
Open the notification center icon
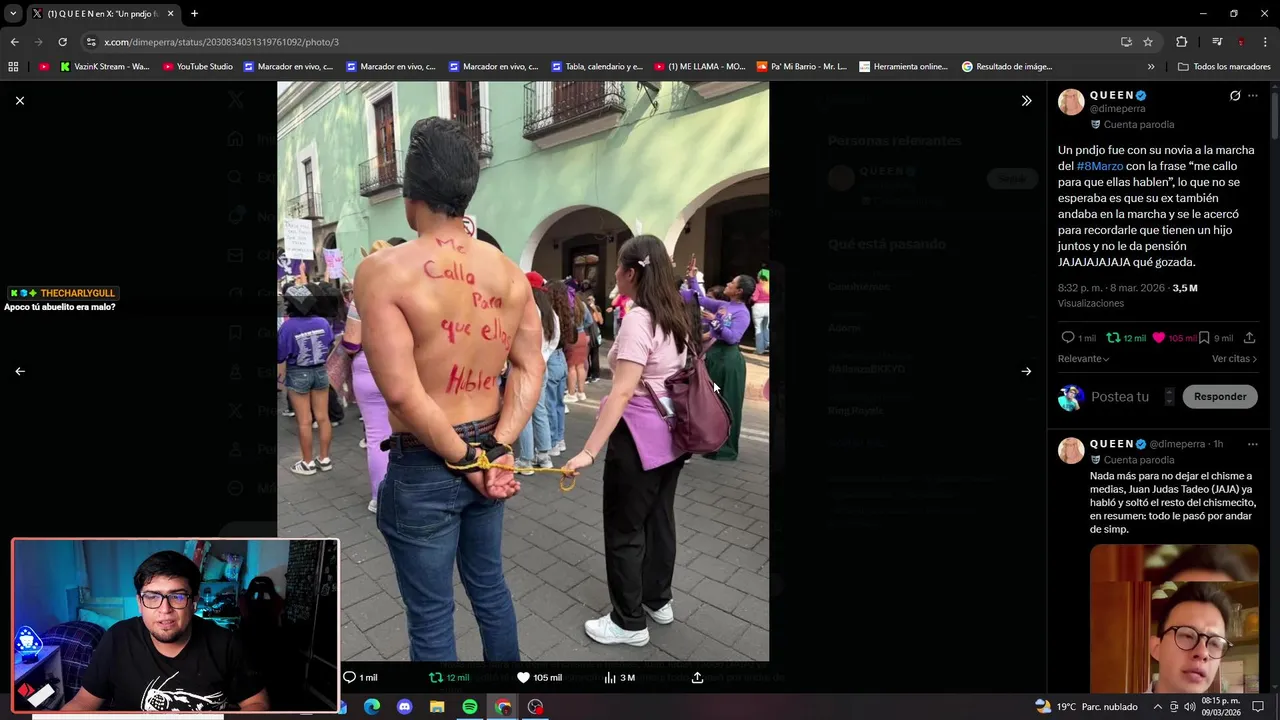[1259, 707]
